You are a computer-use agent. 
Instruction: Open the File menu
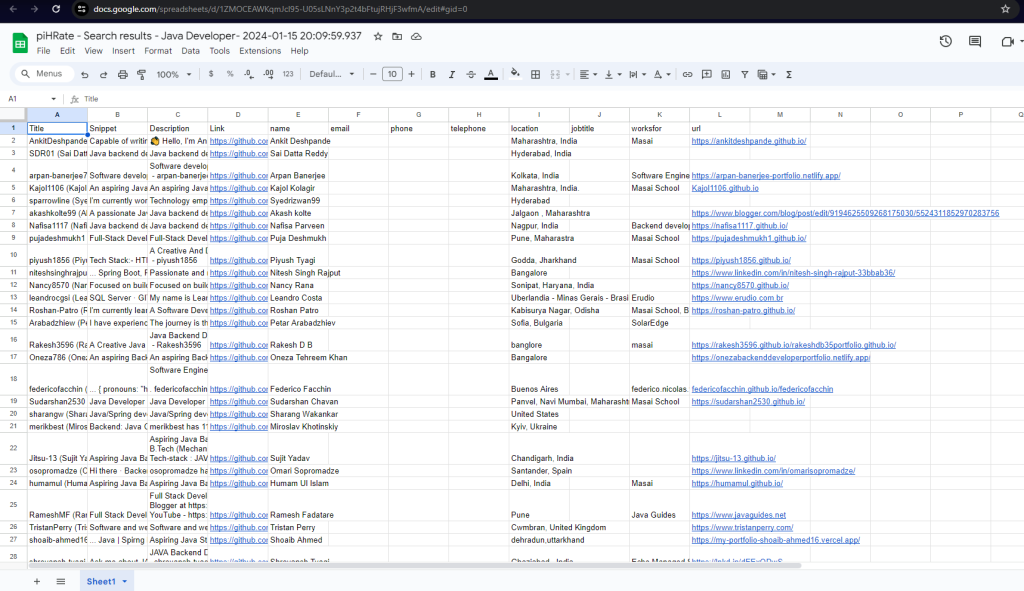(44, 51)
